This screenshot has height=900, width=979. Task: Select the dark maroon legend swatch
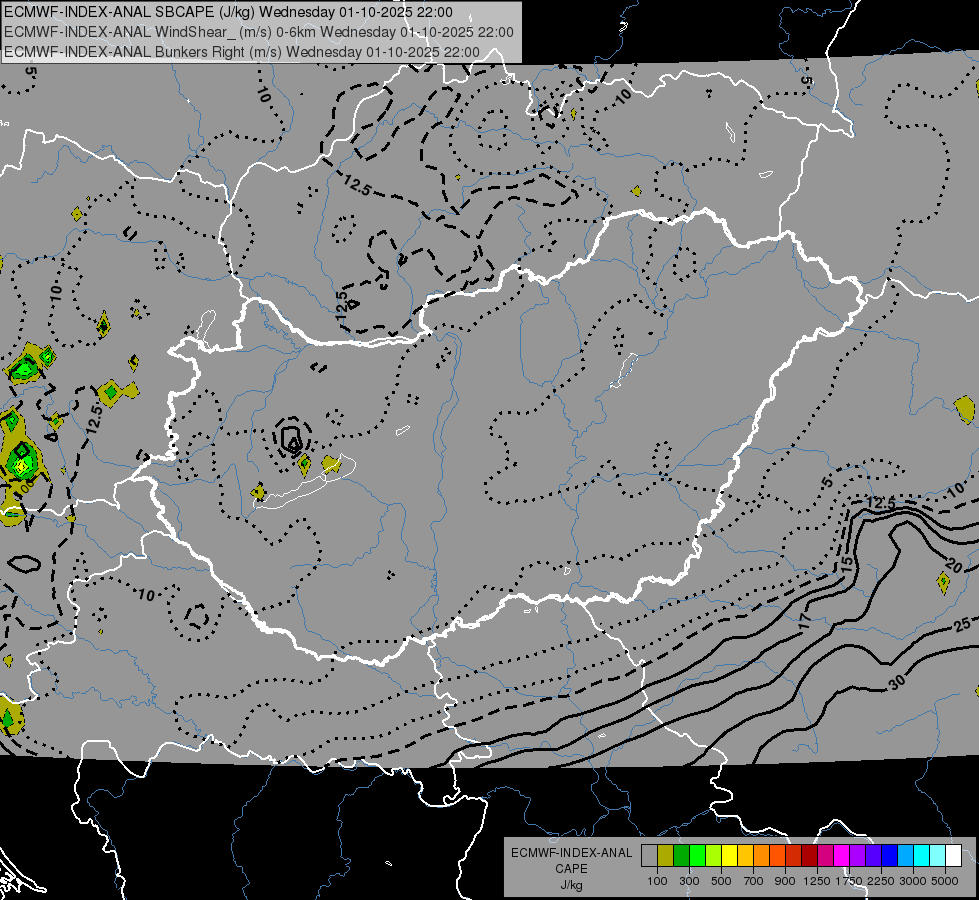(x=810, y=856)
